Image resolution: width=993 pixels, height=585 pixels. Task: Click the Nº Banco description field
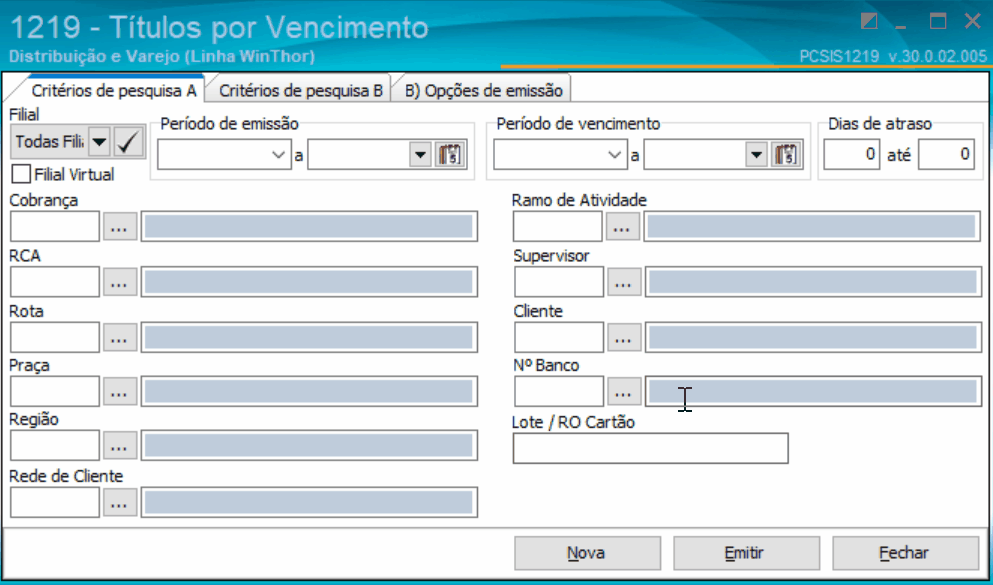point(813,392)
